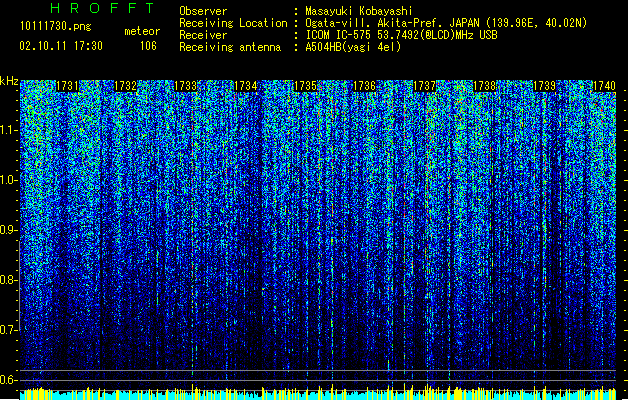Click the 1733 time marker

pyautogui.click(x=186, y=86)
